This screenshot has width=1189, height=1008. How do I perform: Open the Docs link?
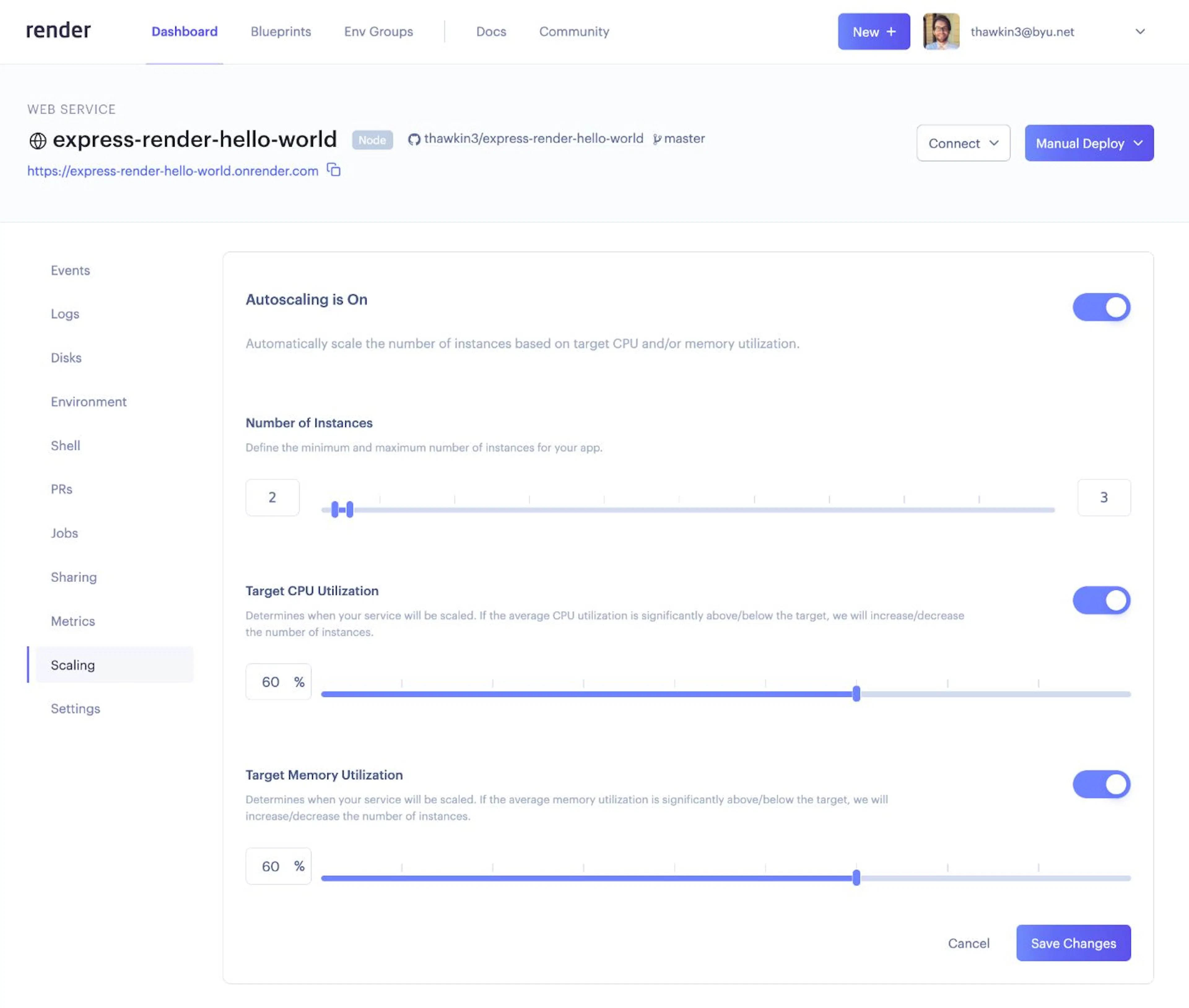[x=491, y=32]
